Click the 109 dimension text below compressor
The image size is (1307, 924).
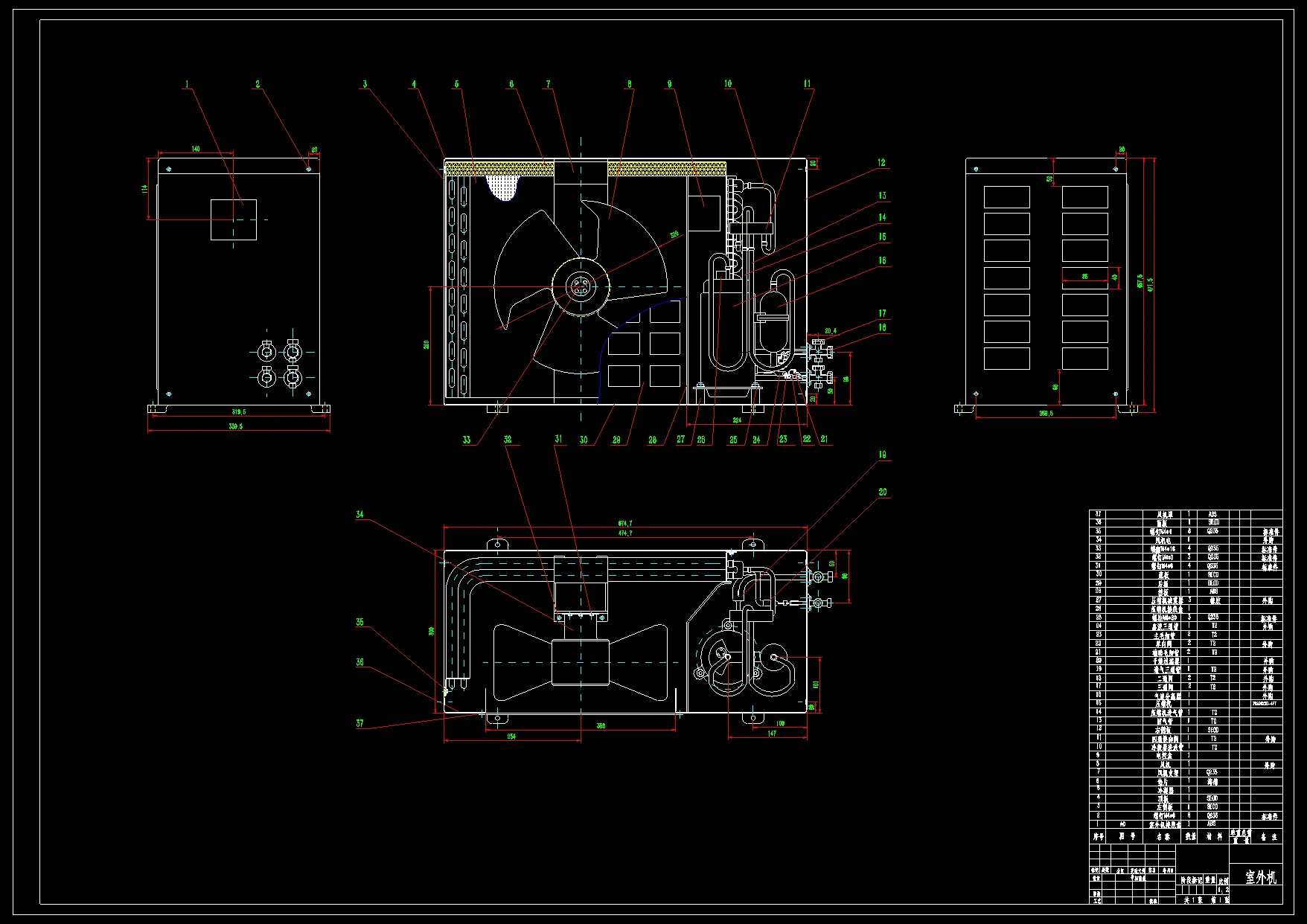[780, 724]
